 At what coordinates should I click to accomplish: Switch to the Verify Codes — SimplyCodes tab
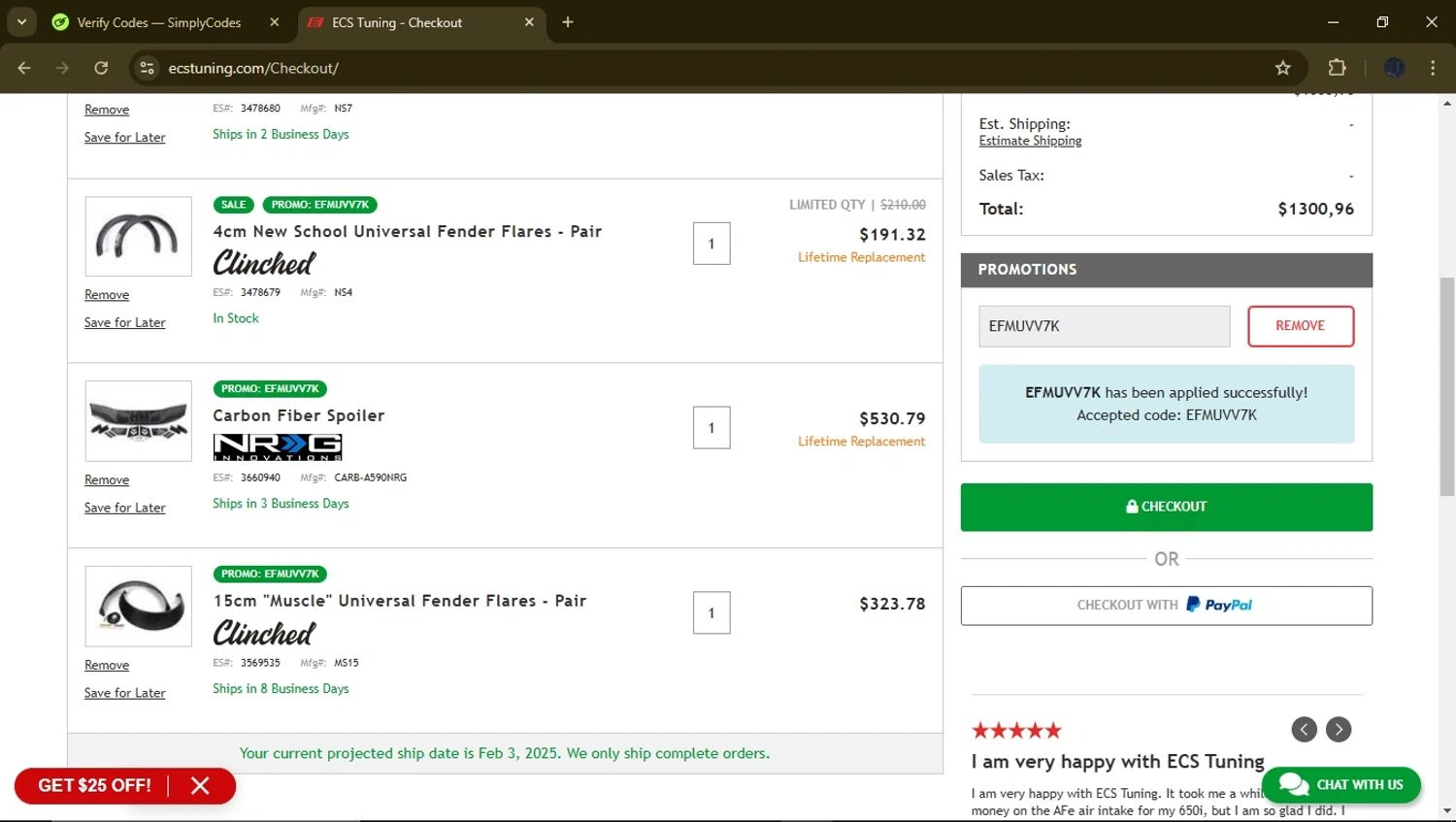click(159, 22)
